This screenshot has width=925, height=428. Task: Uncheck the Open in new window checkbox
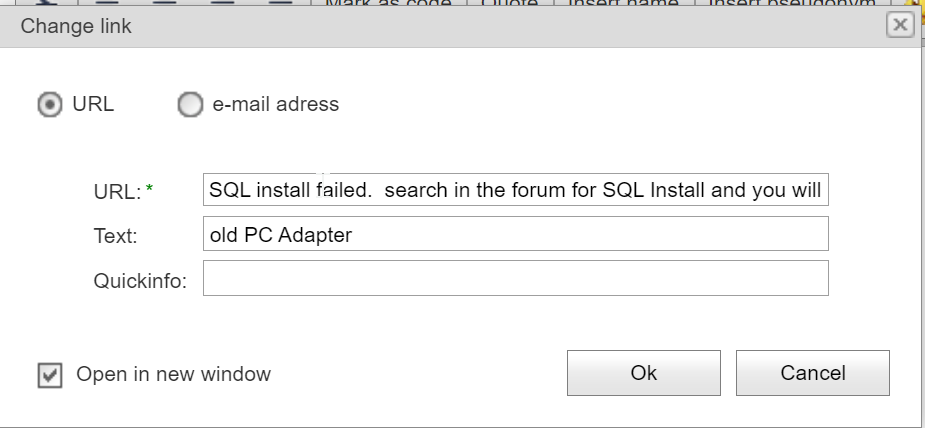click(49, 375)
